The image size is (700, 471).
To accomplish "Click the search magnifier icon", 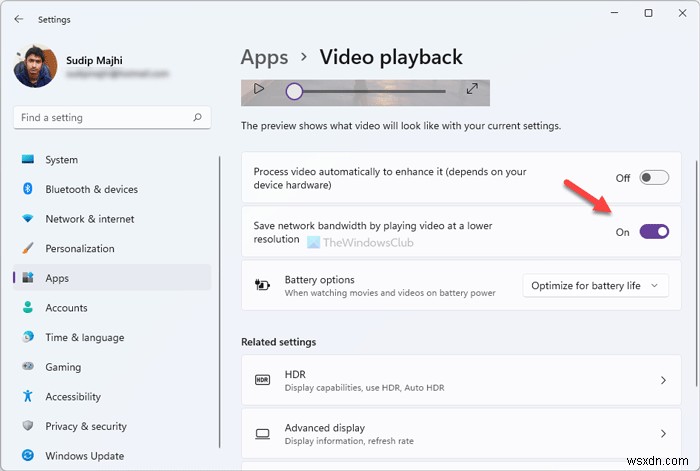I will click(197, 117).
